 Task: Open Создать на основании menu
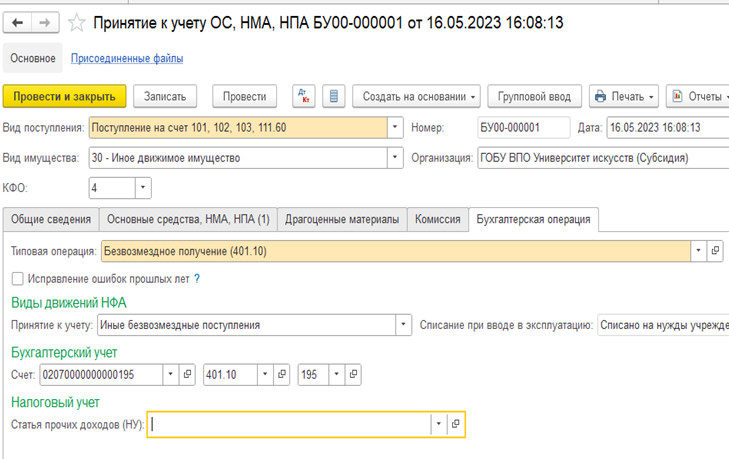416,96
